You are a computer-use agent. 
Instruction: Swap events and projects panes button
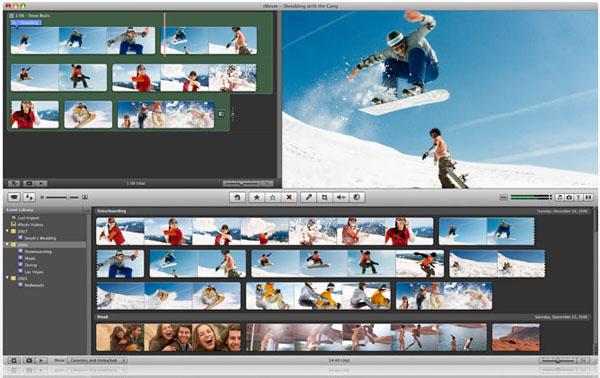tap(29, 197)
